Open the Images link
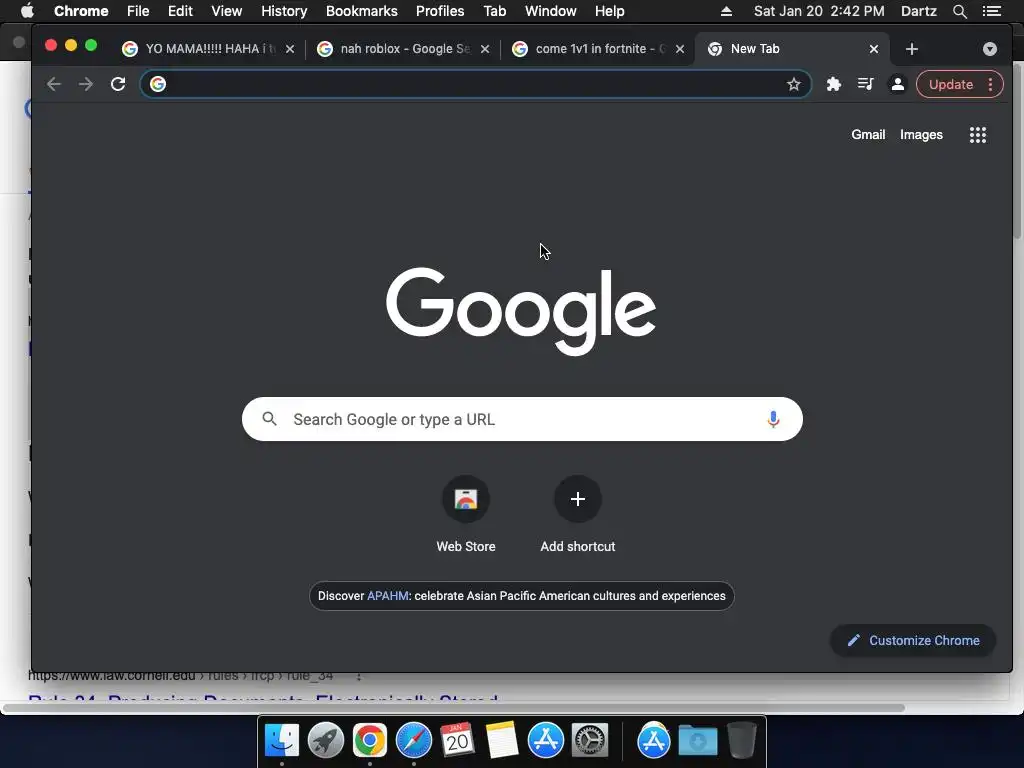The height and width of the screenshot is (768, 1024). click(x=921, y=135)
